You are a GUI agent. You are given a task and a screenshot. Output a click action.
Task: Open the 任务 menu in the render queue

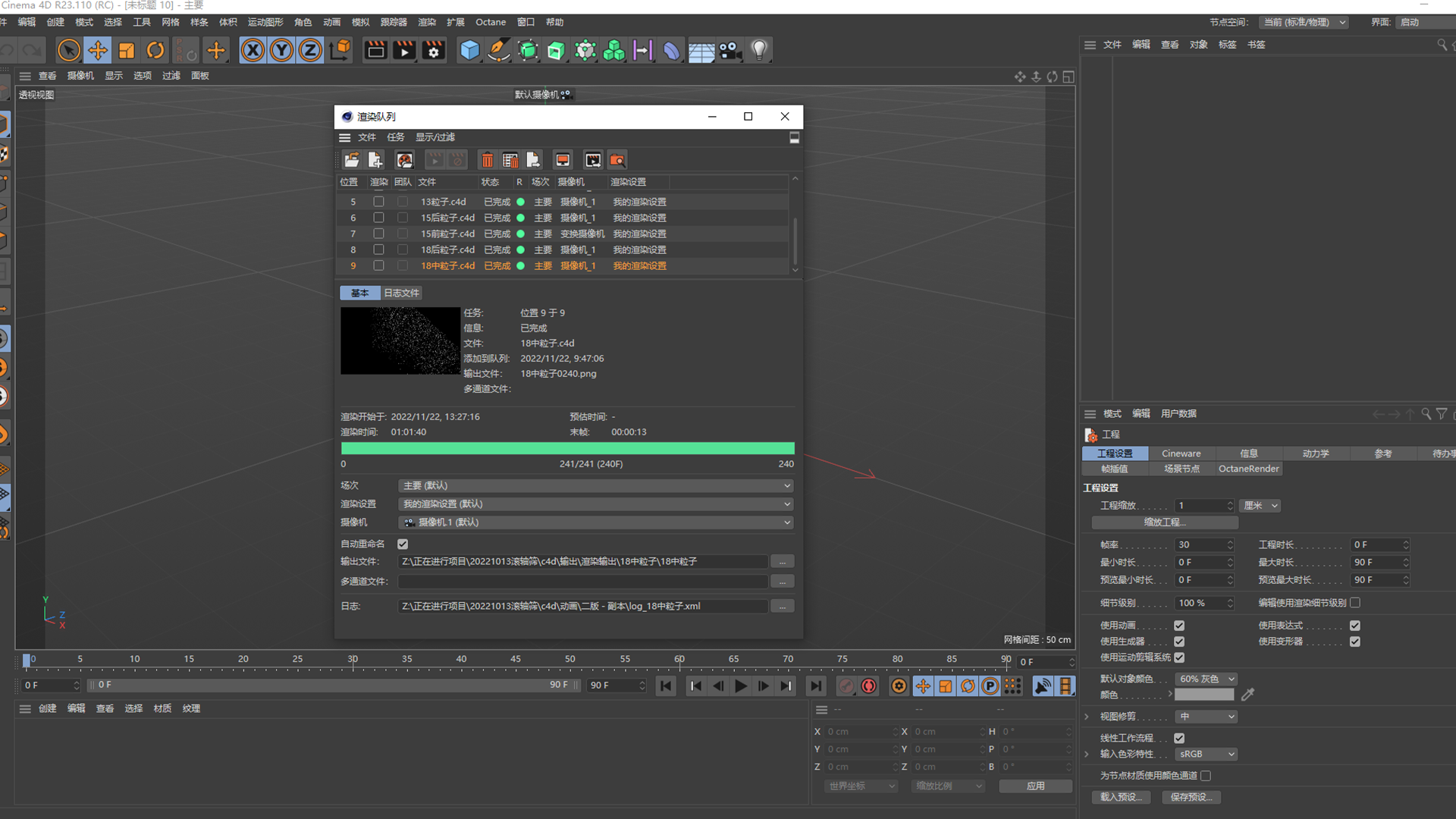pyautogui.click(x=396, y=137)
